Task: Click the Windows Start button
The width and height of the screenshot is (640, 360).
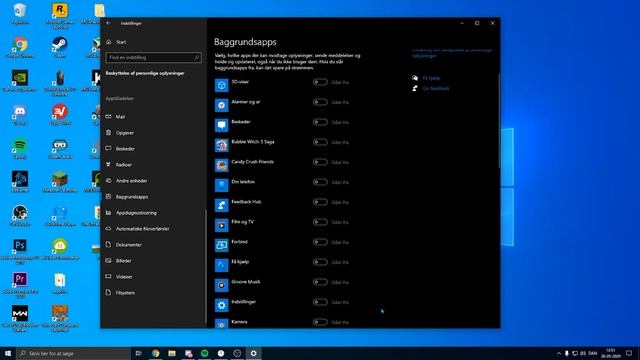Action: click(8, 353)
